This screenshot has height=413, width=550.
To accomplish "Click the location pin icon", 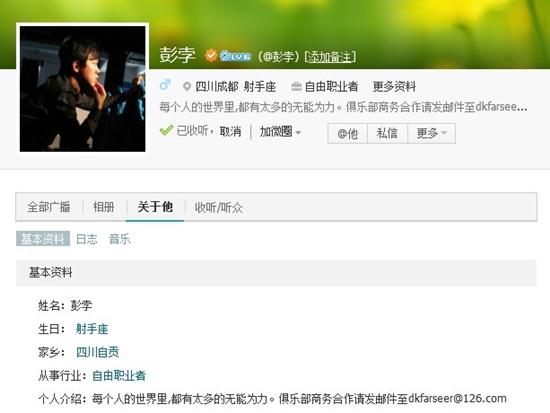I will (x=187, y=86).
